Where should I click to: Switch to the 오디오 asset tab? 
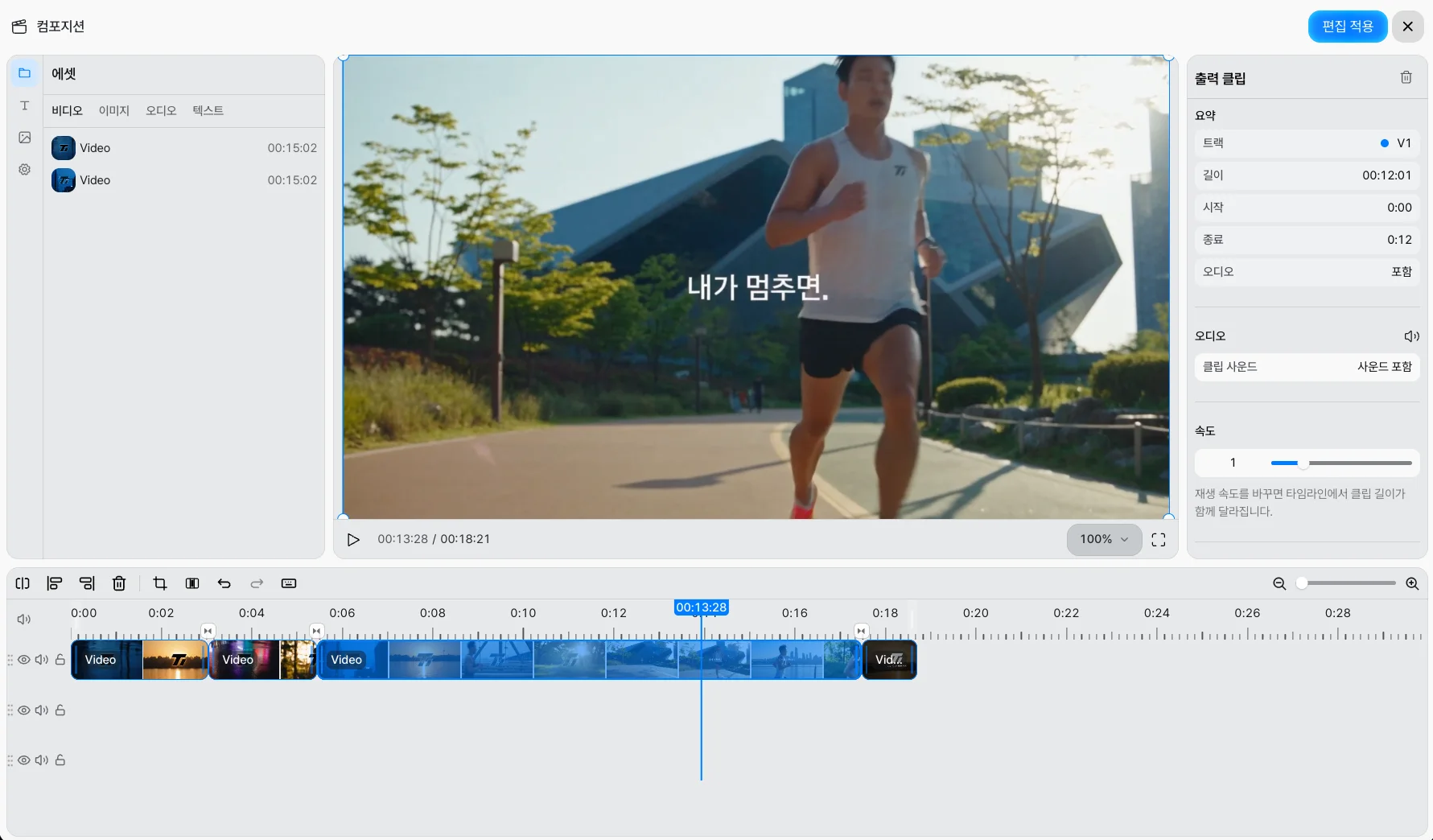tap(161, 110)
